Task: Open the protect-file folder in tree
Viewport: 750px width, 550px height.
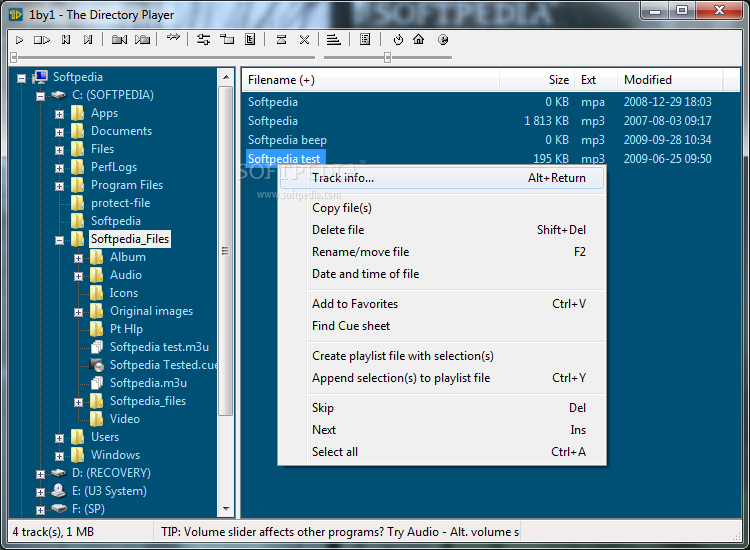Action: click(x=121, y=203)
